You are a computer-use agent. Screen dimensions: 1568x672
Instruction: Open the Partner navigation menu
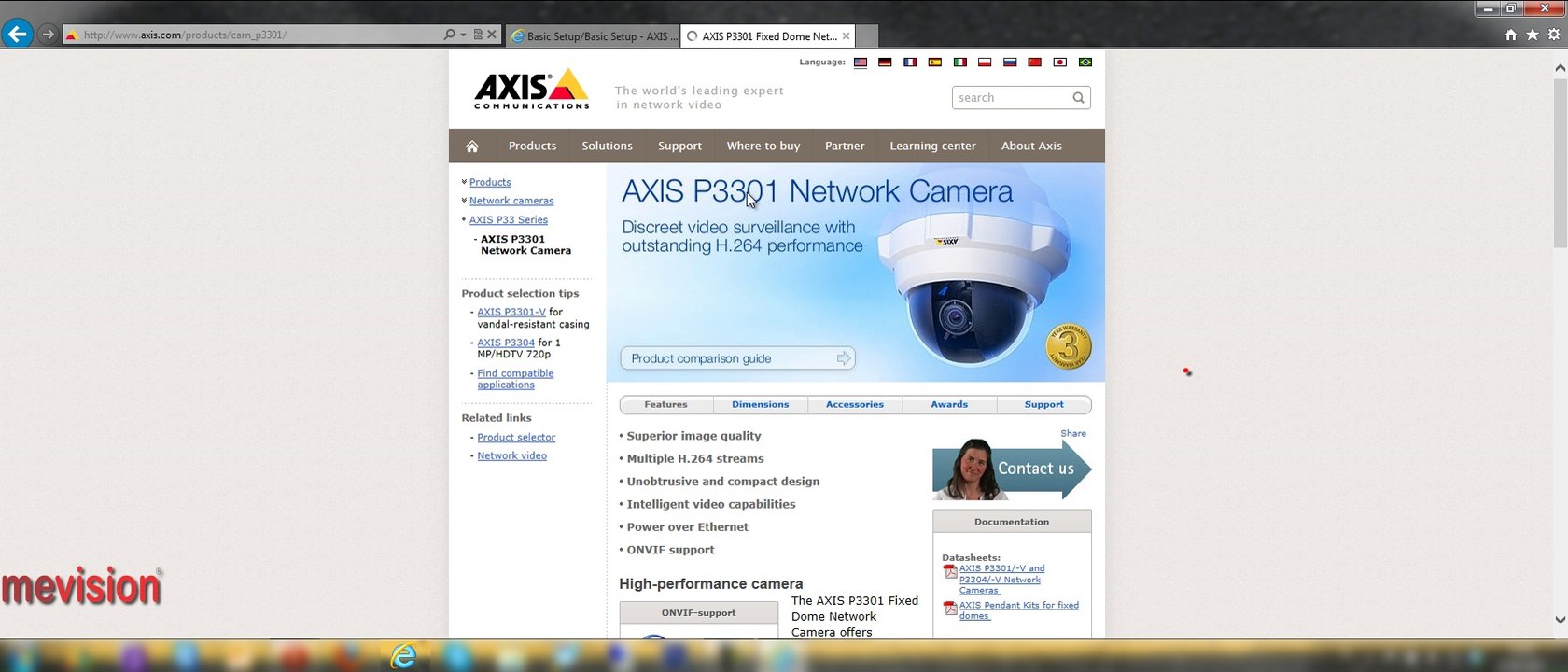click(845, 147)
